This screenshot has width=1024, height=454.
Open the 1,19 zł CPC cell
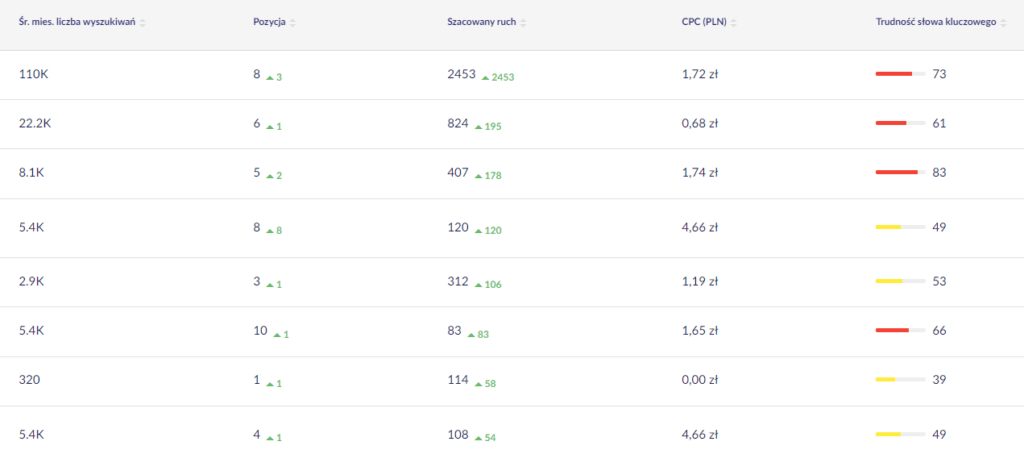699,281
